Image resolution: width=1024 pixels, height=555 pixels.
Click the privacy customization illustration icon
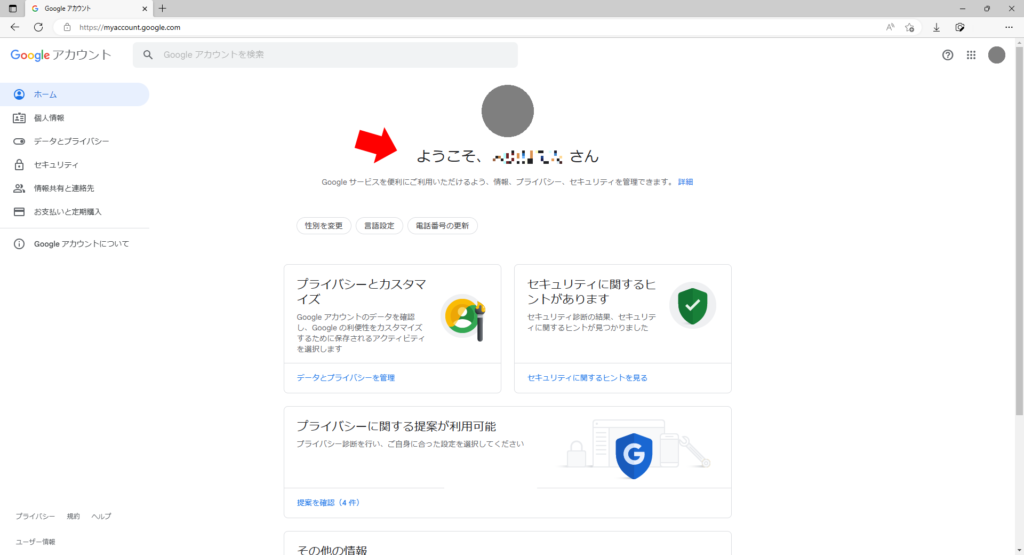click(x=464, y=318)
